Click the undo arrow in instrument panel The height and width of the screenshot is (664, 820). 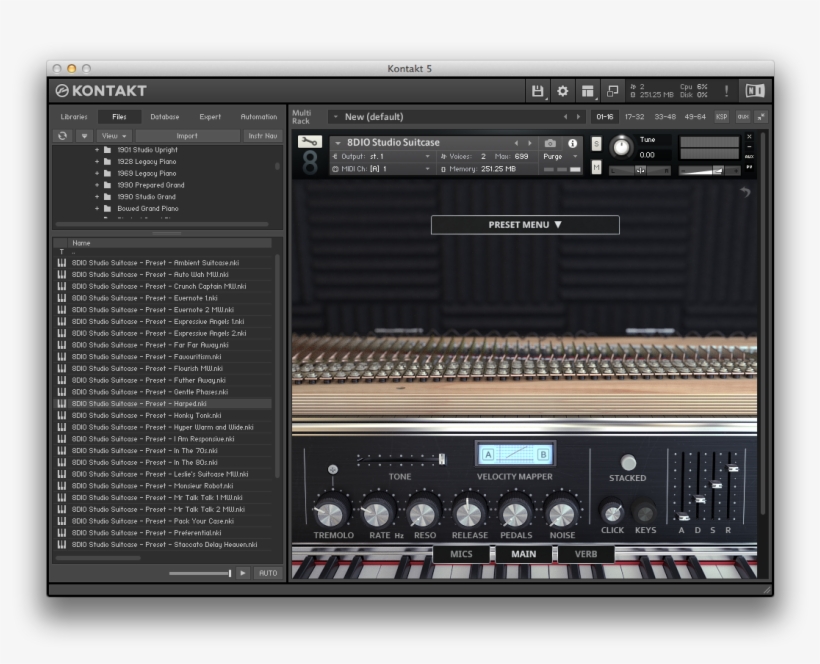click(x=745, y=192)
